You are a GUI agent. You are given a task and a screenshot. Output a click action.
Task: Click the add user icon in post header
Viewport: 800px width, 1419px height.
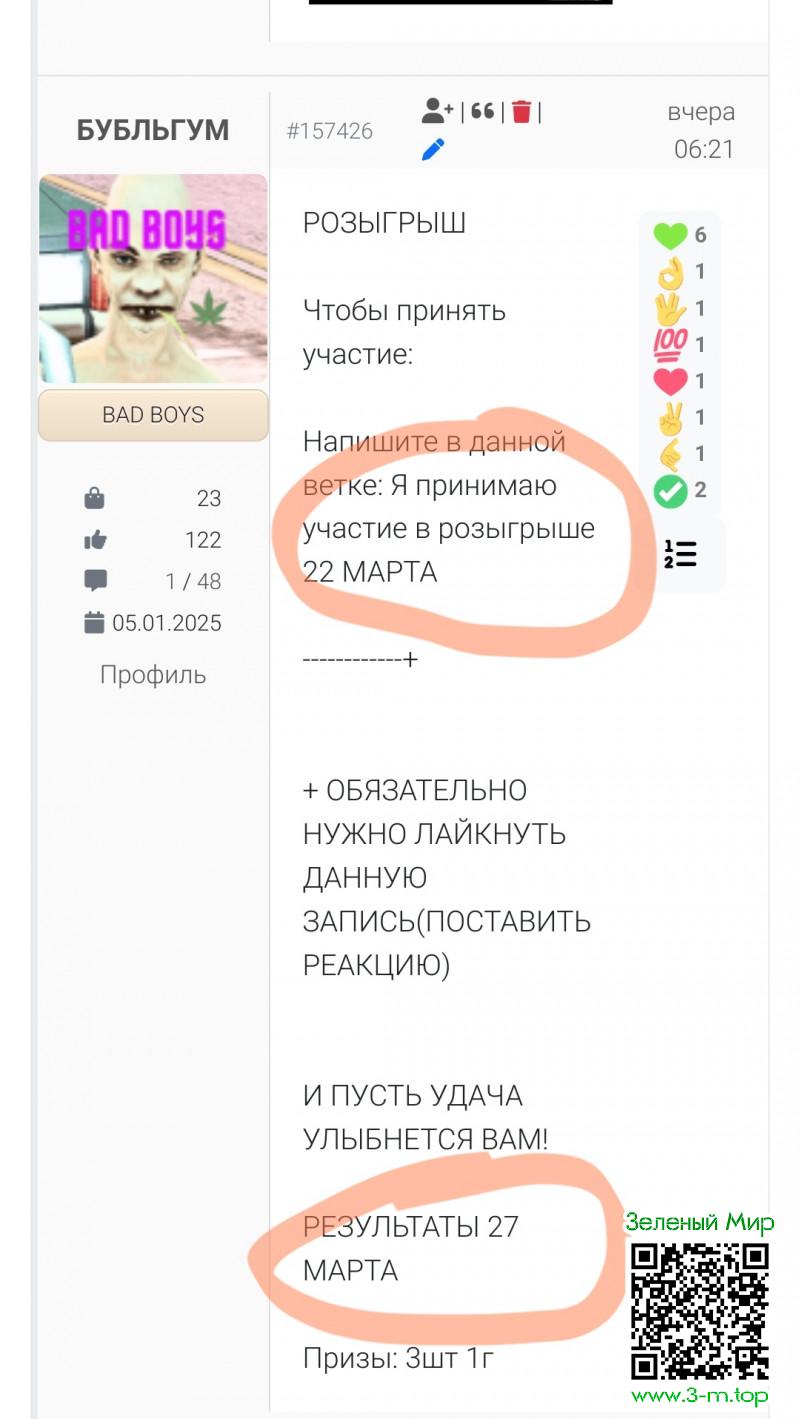point(437,111)
